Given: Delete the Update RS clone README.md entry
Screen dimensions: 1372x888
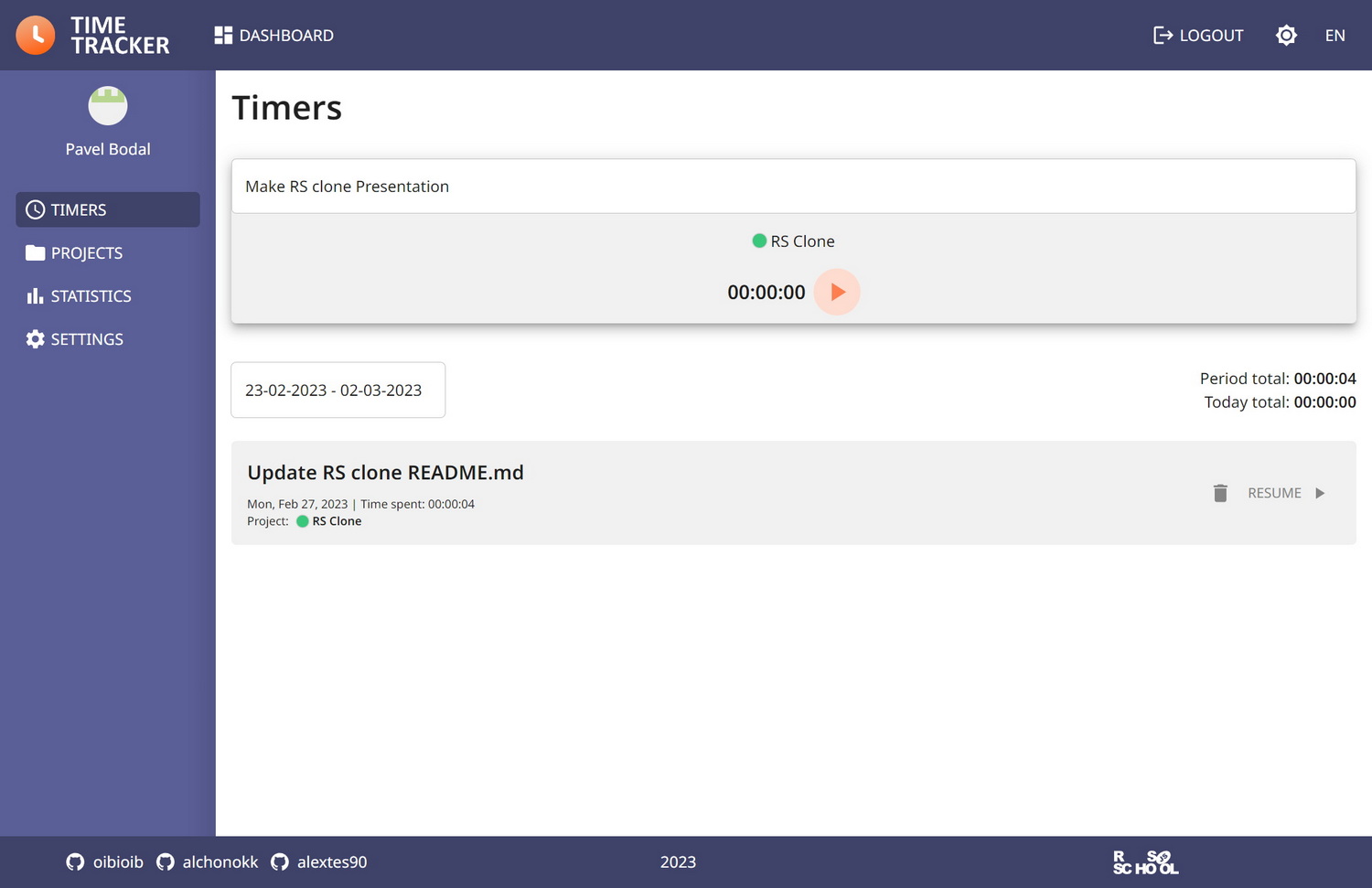Looking at the screenshot, I should pos(1220,493).
